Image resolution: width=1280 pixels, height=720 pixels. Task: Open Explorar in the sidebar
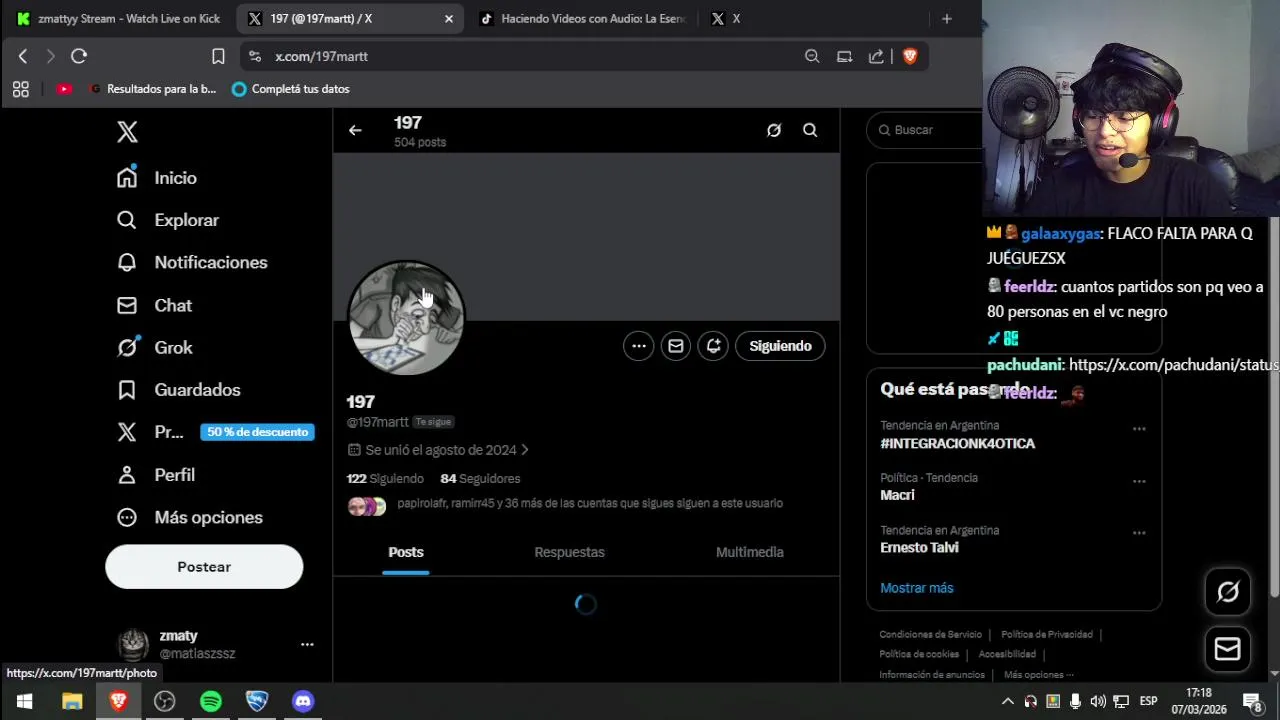pyautogui.click(x=167, y=220)
